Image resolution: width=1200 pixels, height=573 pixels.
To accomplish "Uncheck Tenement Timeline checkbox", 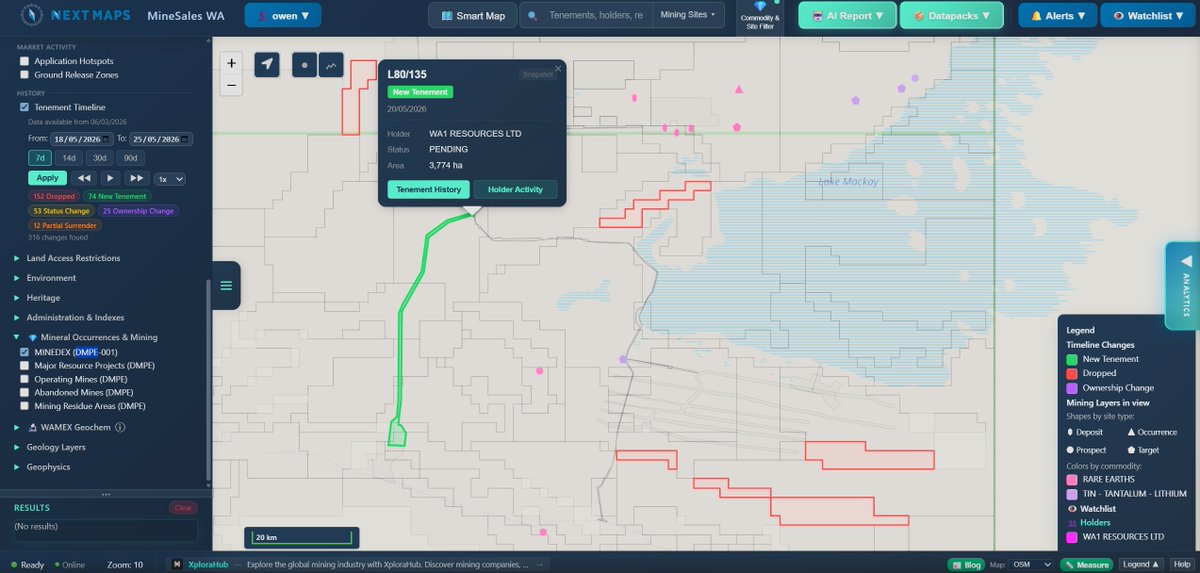I will point(25,107).
